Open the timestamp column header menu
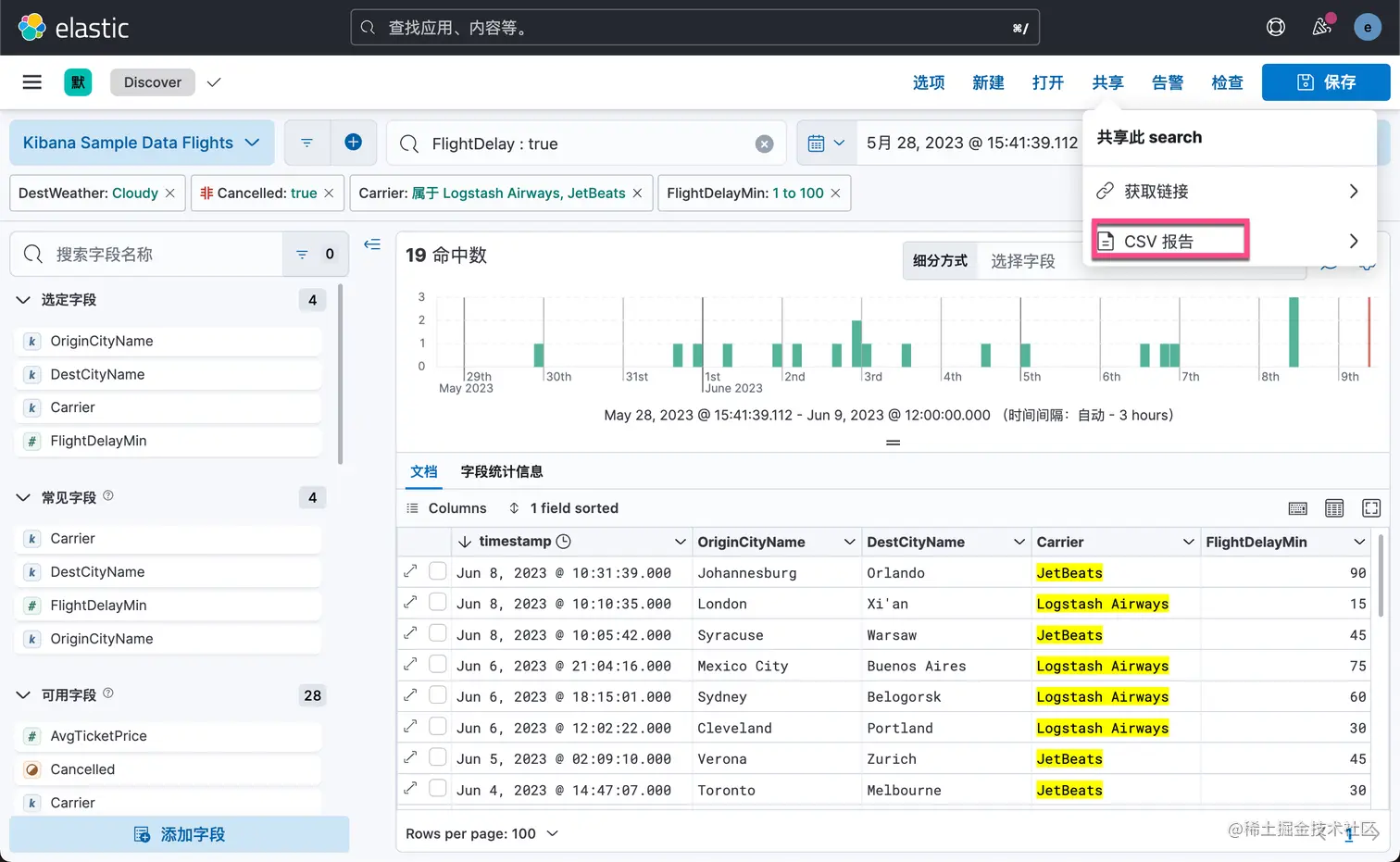The width and height of the screenshot is (1400, 862). pyautogui.click(x=680, y=542)
